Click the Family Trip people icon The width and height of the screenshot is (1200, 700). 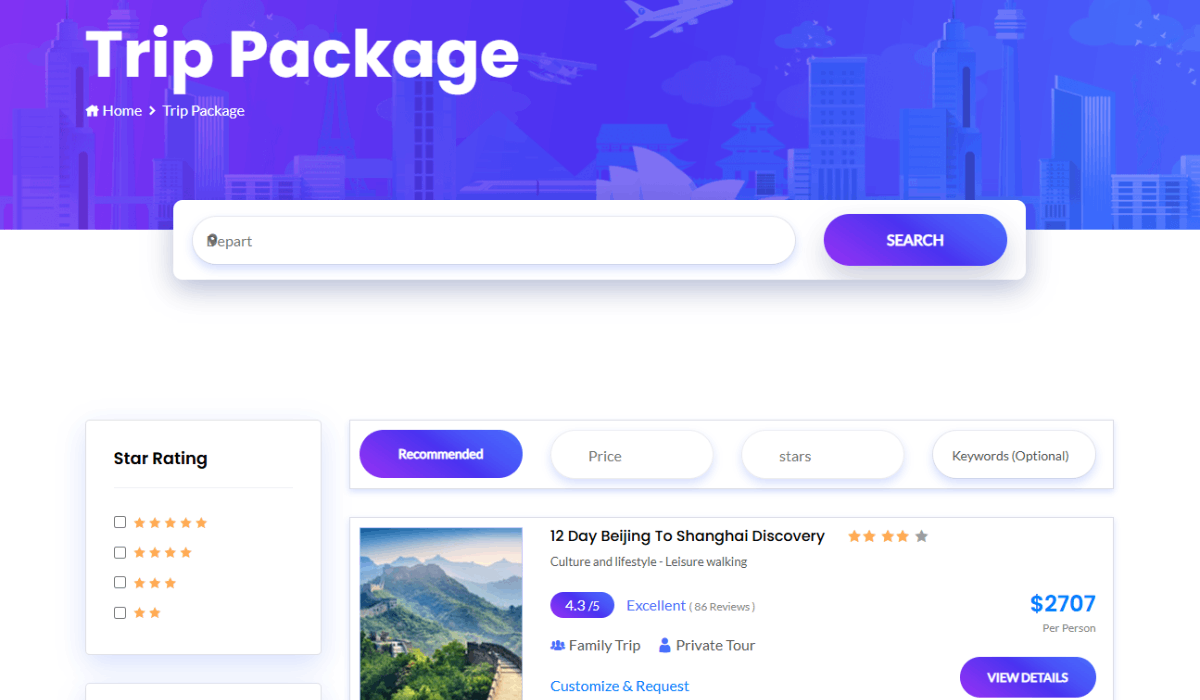pos(557,646)
